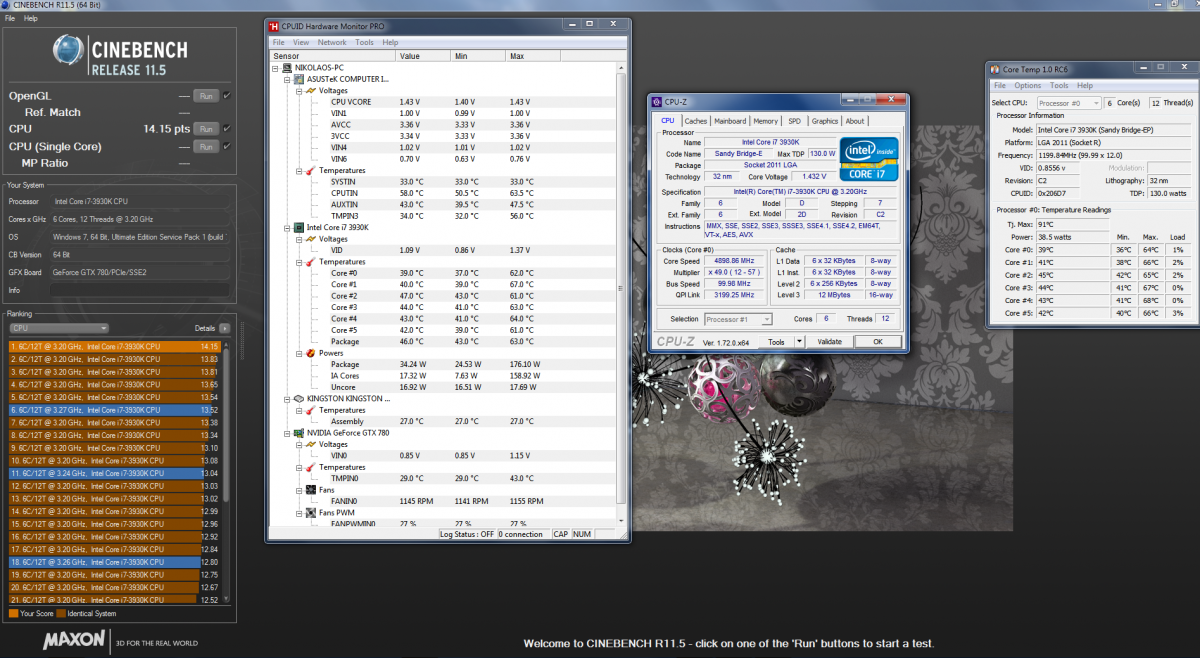Collapse the ASUSTeK COMPUTER node
The height and width of the screenshot is (658, 1200).
click(286, 79)
